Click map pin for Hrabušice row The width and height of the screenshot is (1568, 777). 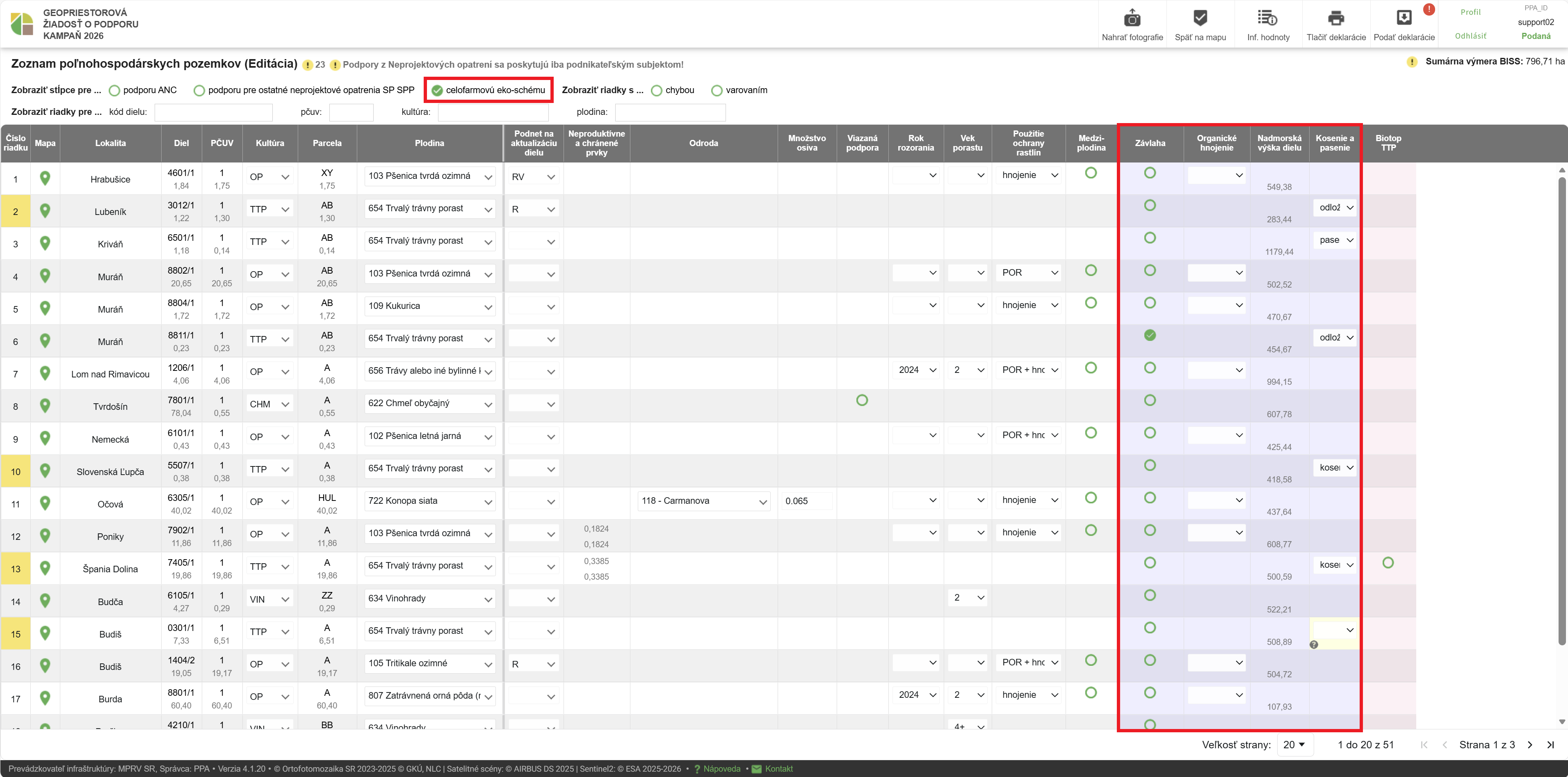pyautogui.click(x=44, y=178)
